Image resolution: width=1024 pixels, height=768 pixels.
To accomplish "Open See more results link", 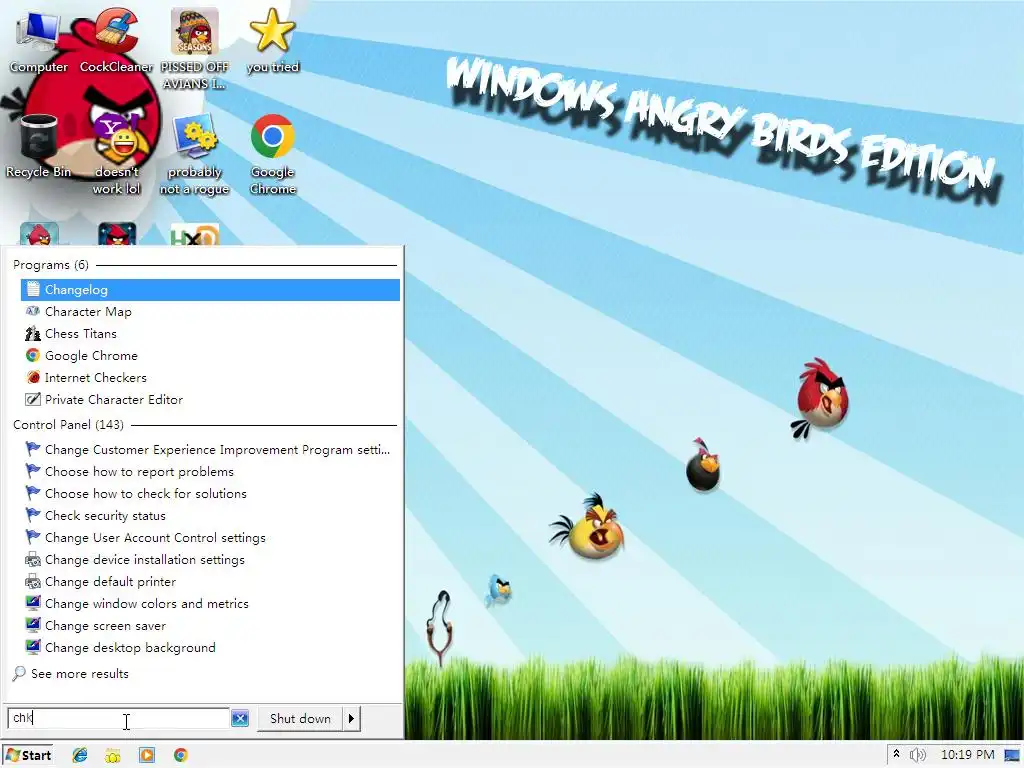I will pyautogui.click(x=80, y=673).
